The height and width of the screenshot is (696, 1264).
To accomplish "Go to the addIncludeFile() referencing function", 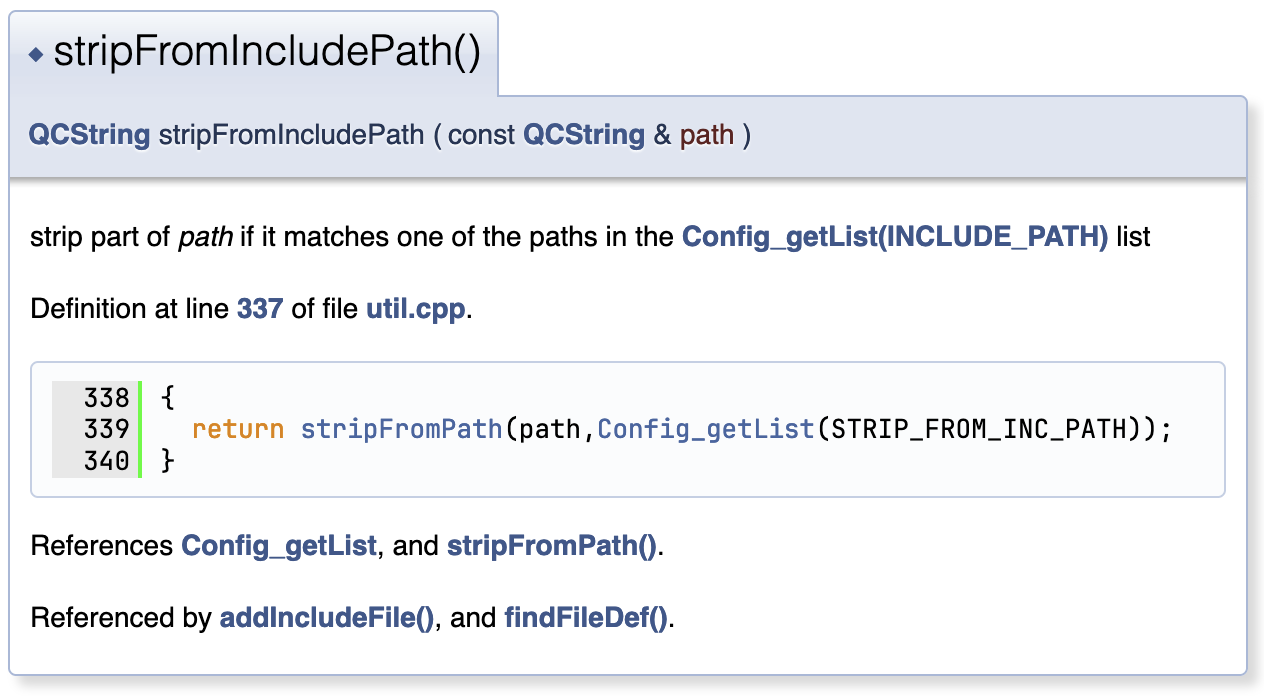I will [326, 618].
